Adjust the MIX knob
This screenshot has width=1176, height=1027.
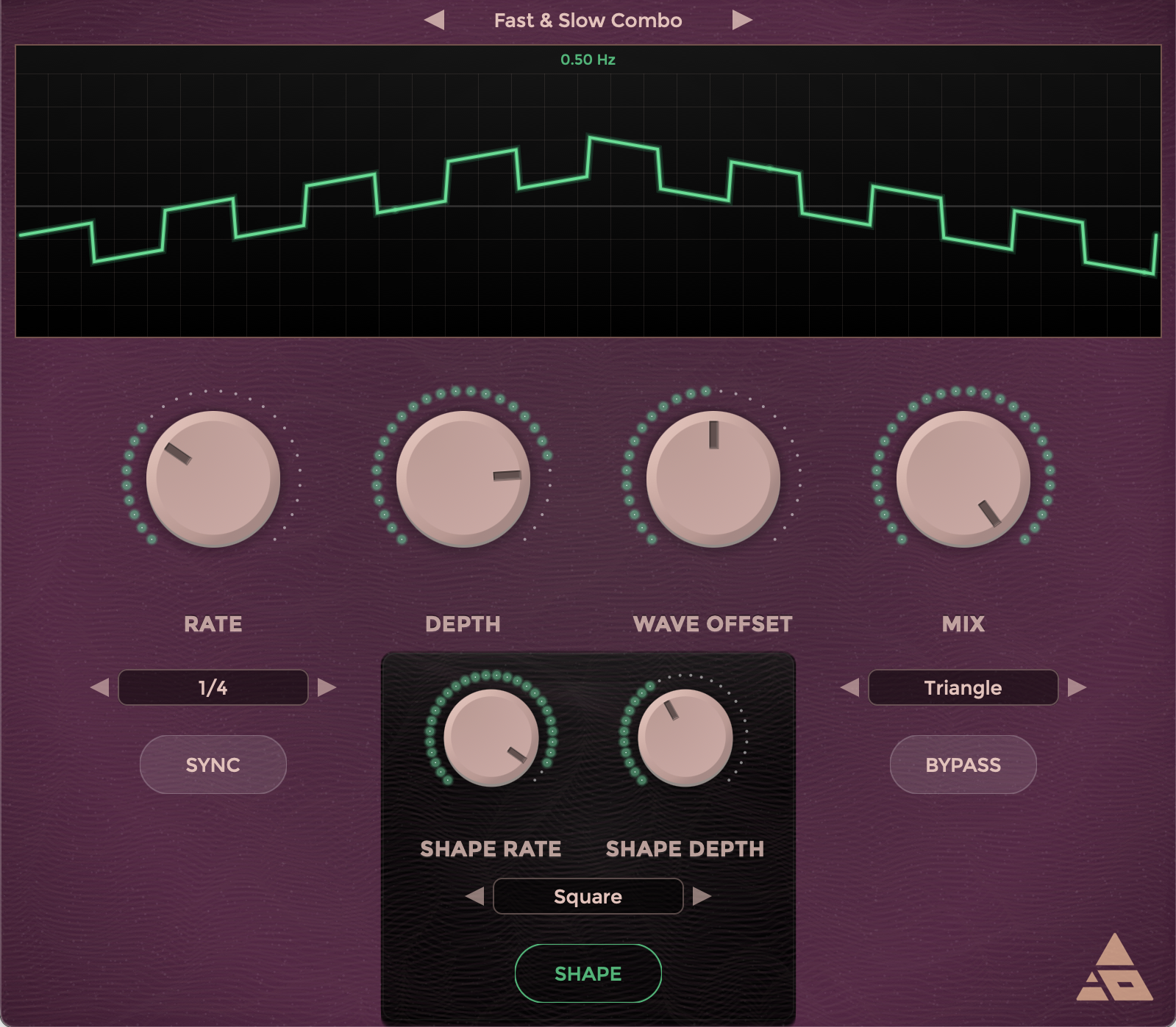963,479
